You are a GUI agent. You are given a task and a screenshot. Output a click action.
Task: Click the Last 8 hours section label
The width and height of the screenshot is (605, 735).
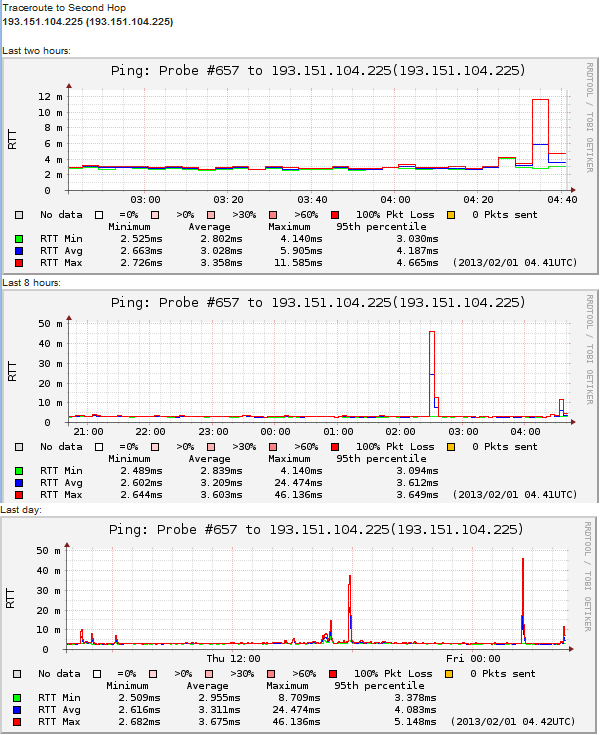coord(31,283)
